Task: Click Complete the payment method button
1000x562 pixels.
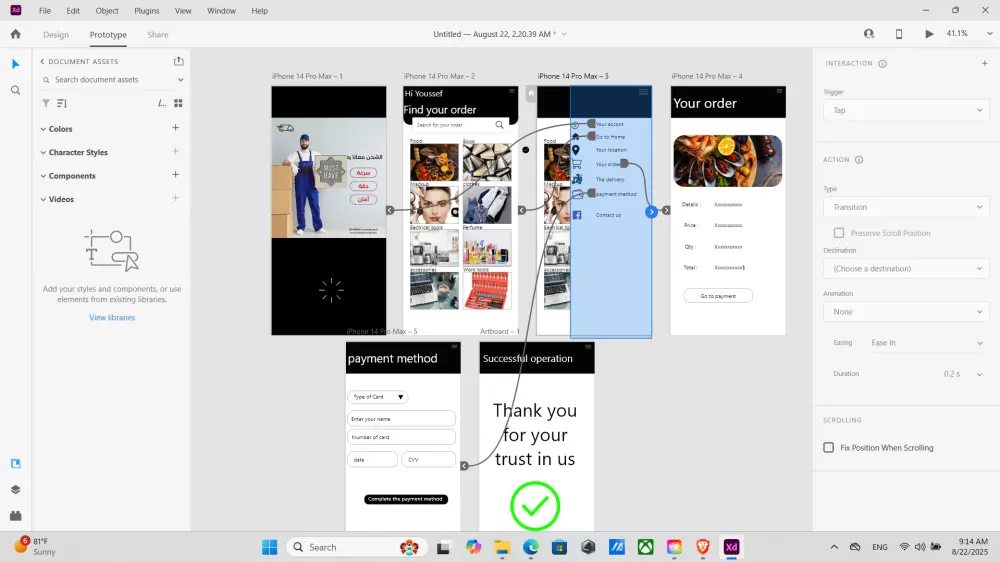Action: tap(406, 499)
